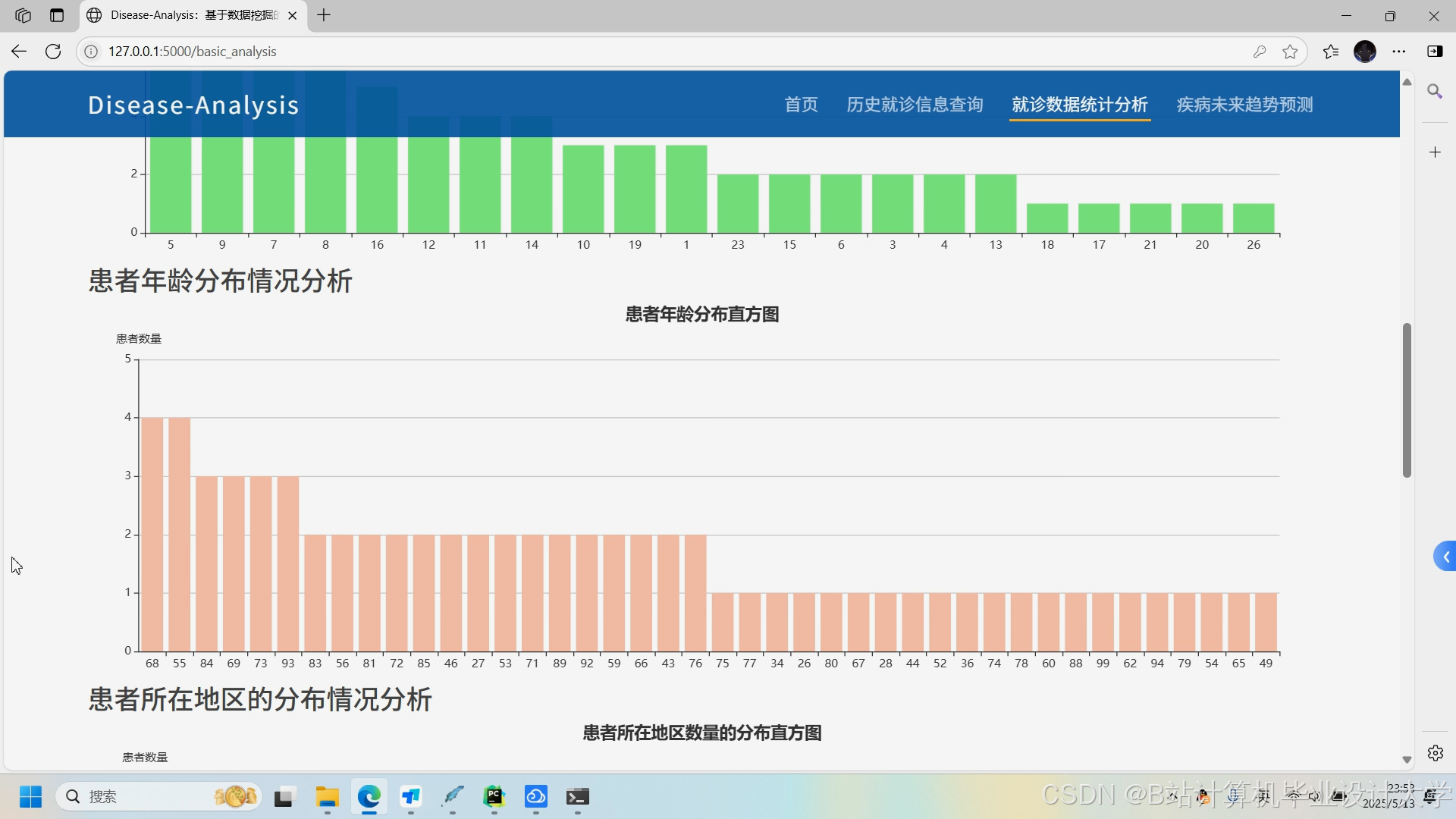Click the new tab plus button
This screenshot has height=819, width=1456.
pos(325,15)
